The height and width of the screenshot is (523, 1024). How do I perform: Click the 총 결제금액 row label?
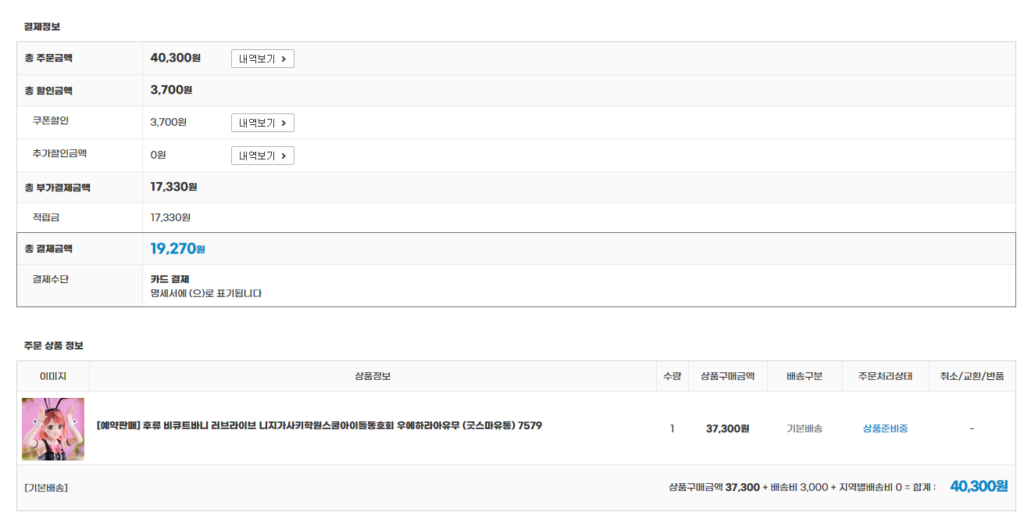pos(48,249)
